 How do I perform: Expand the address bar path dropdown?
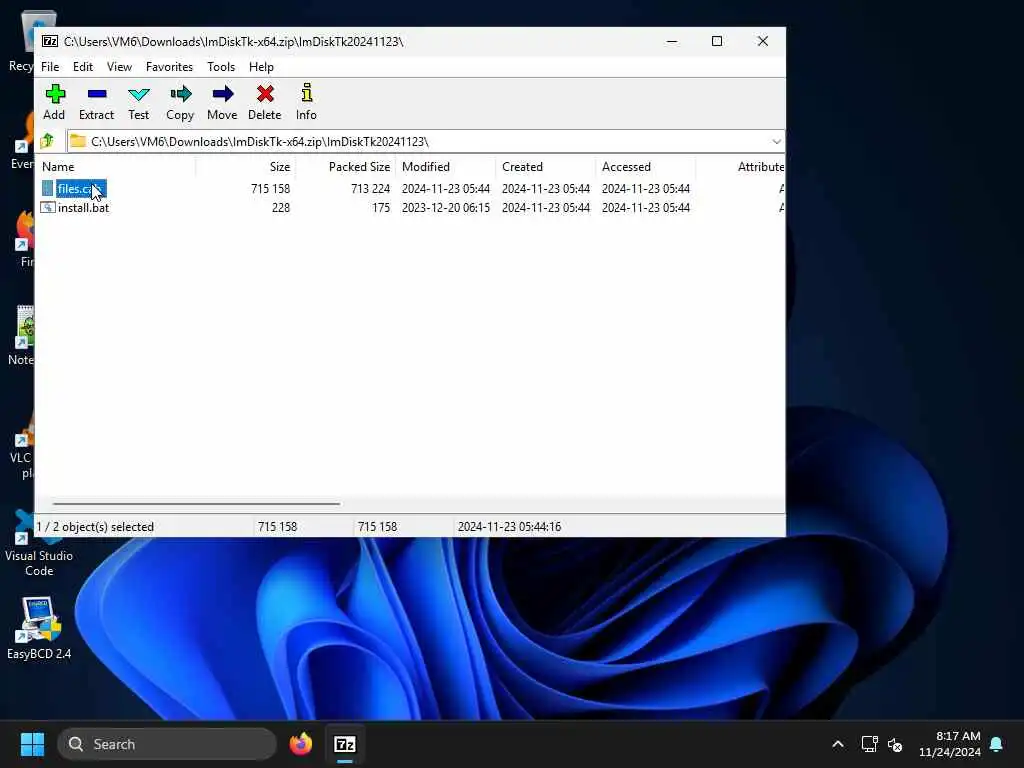(776, 141)
